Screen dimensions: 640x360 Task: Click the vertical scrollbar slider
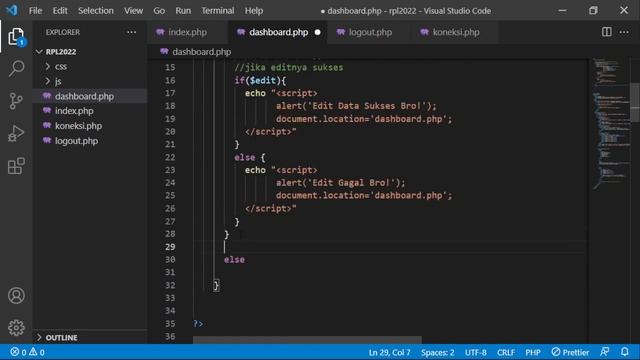pos(635,102)
